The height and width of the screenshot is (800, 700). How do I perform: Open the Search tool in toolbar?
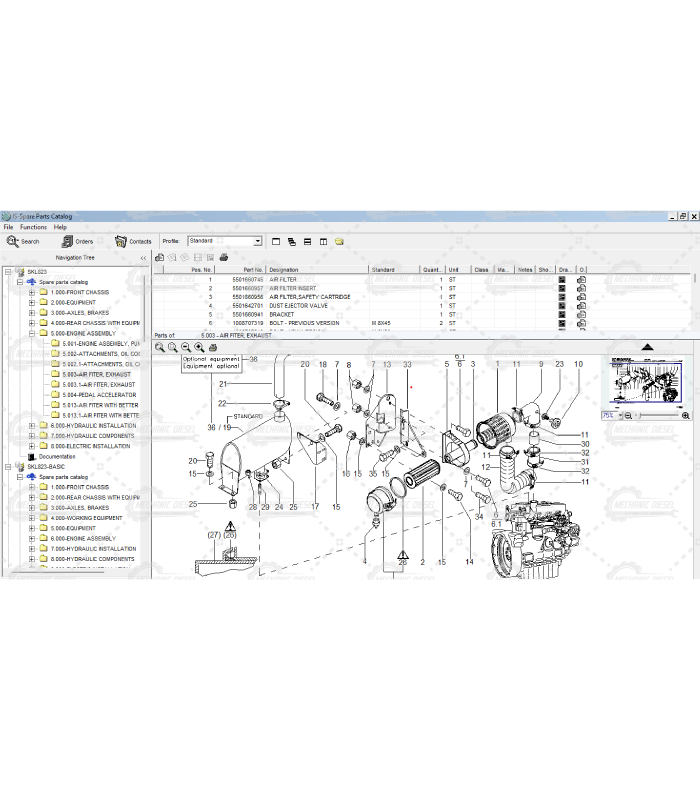tap(23, 241)
